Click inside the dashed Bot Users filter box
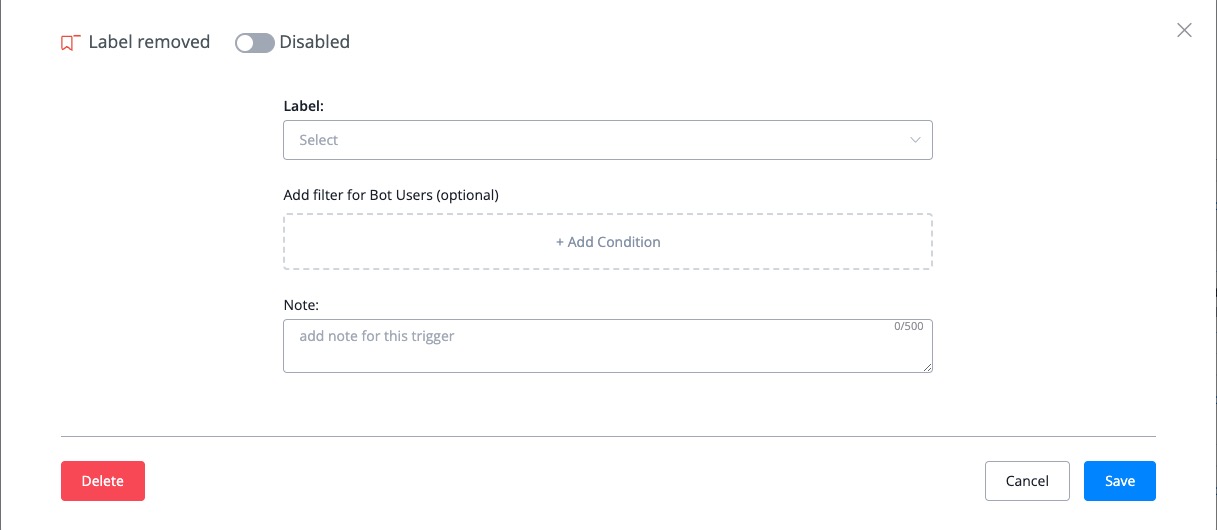Image resolution: width=1217 pixels, height=530 pixels. 608,241
